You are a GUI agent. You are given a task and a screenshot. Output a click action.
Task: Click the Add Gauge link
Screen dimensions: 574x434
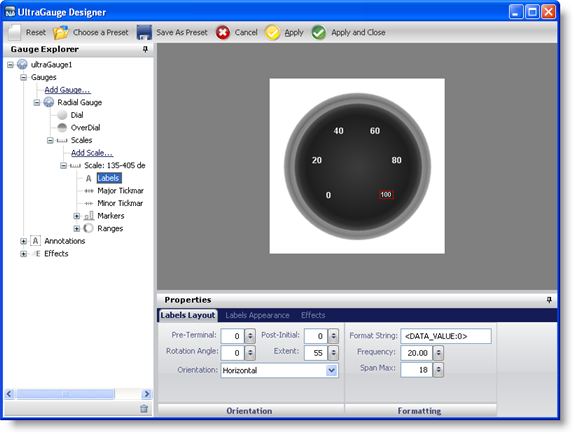pos(67,90)
